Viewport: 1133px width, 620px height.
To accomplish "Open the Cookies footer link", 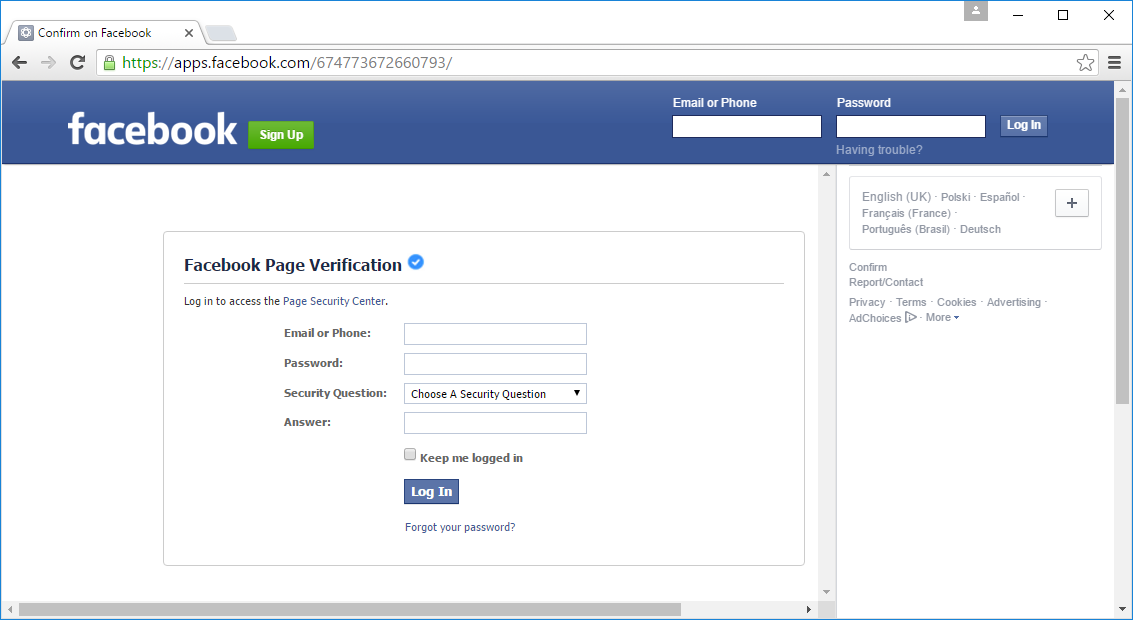I will click(956, 302).
